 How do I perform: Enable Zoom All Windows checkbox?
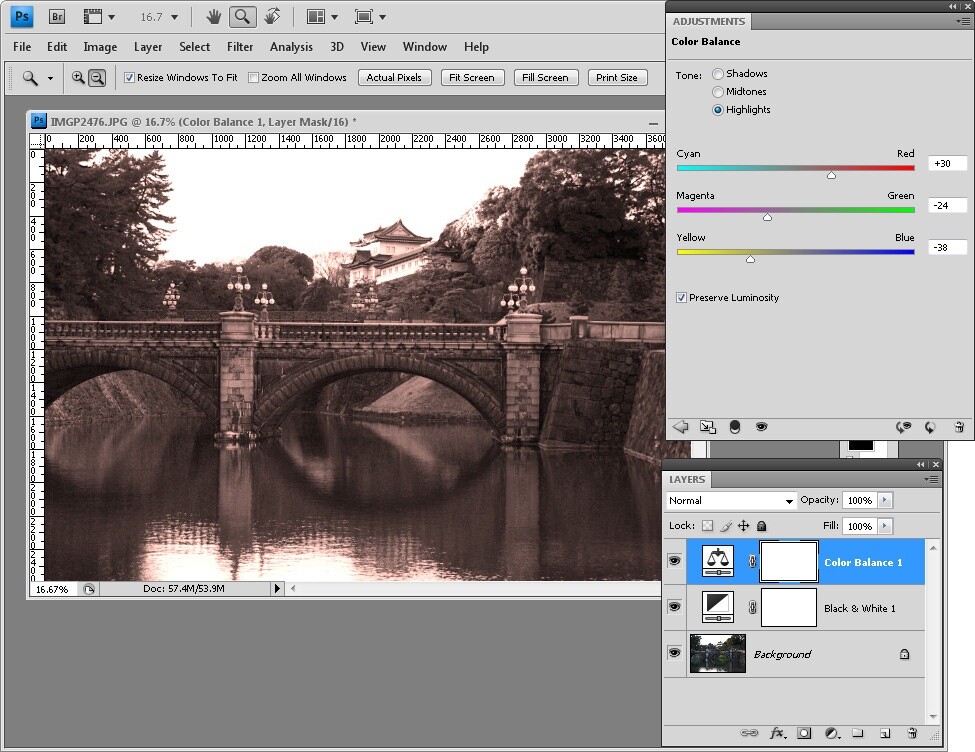[x=253, y=78]
